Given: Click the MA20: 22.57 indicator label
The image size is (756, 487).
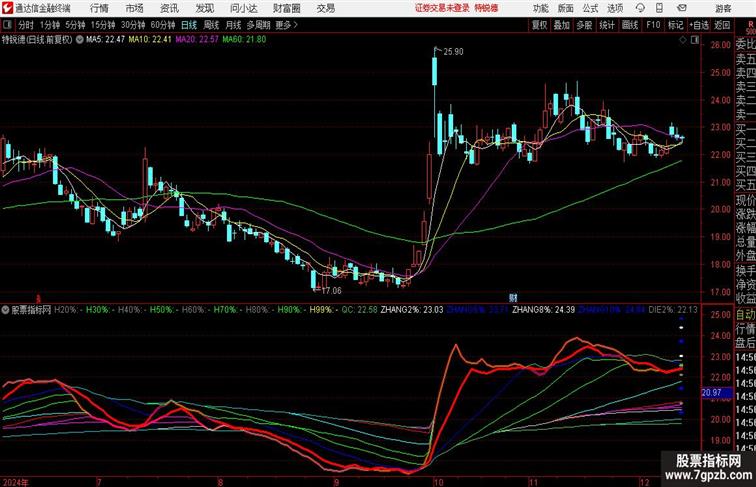Looking at the screenshot, I should coord(197,40).
